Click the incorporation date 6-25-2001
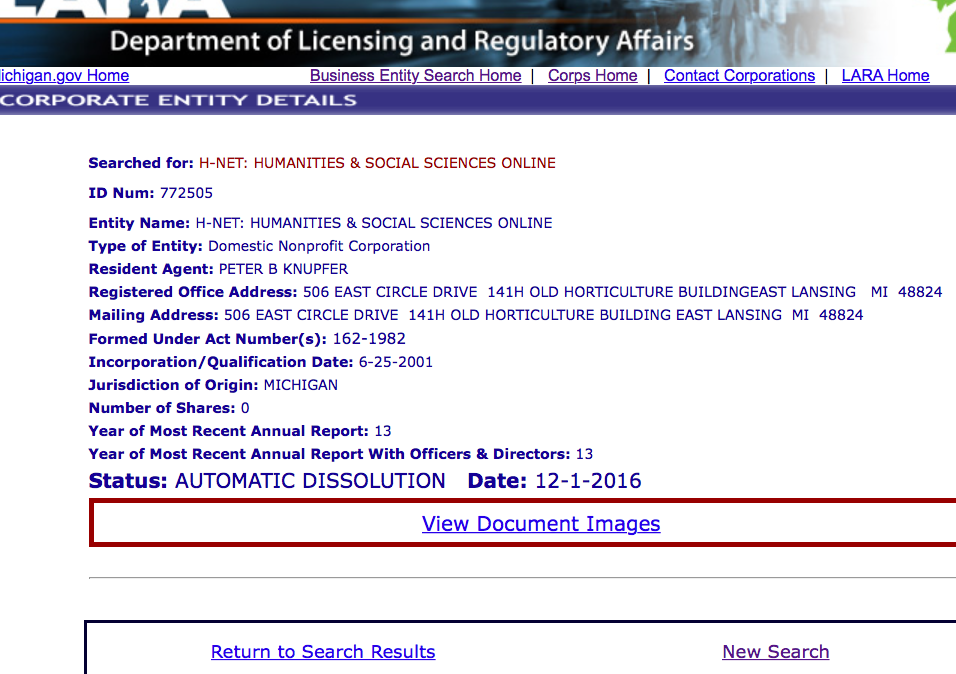This screenshot has height=674, width=956. tap(395, 362)
